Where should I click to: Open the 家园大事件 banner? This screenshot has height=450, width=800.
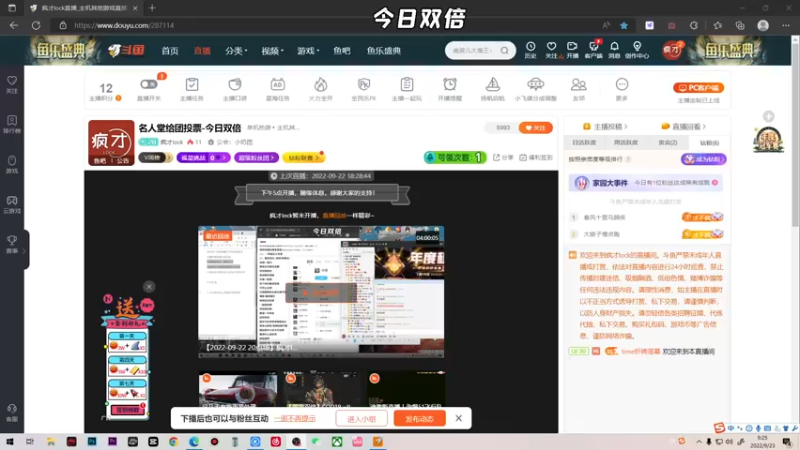coord(645,183)
